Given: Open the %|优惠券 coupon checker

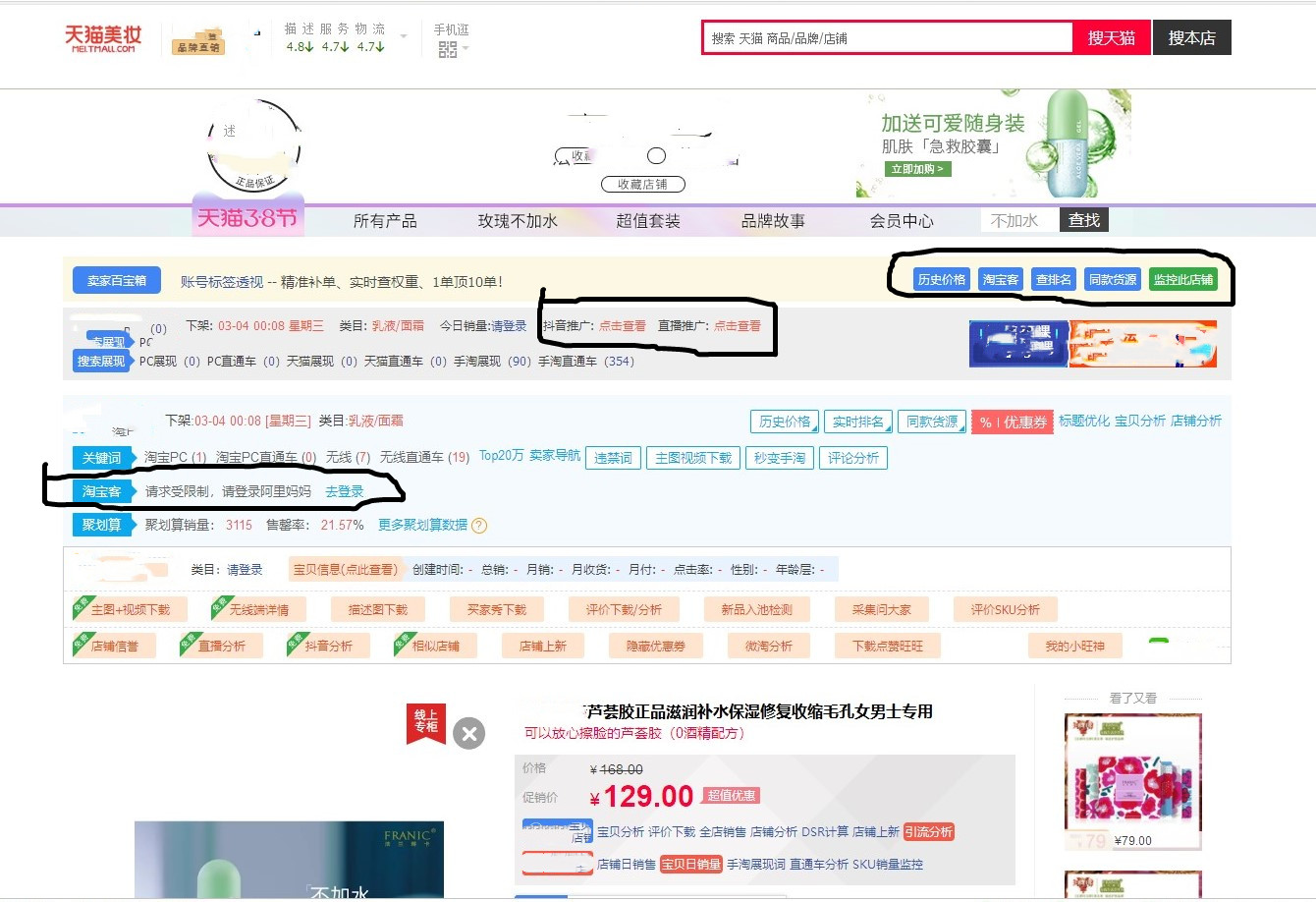Looking at the screenshot, I should pyautogui.click(x=1012, y=421).
